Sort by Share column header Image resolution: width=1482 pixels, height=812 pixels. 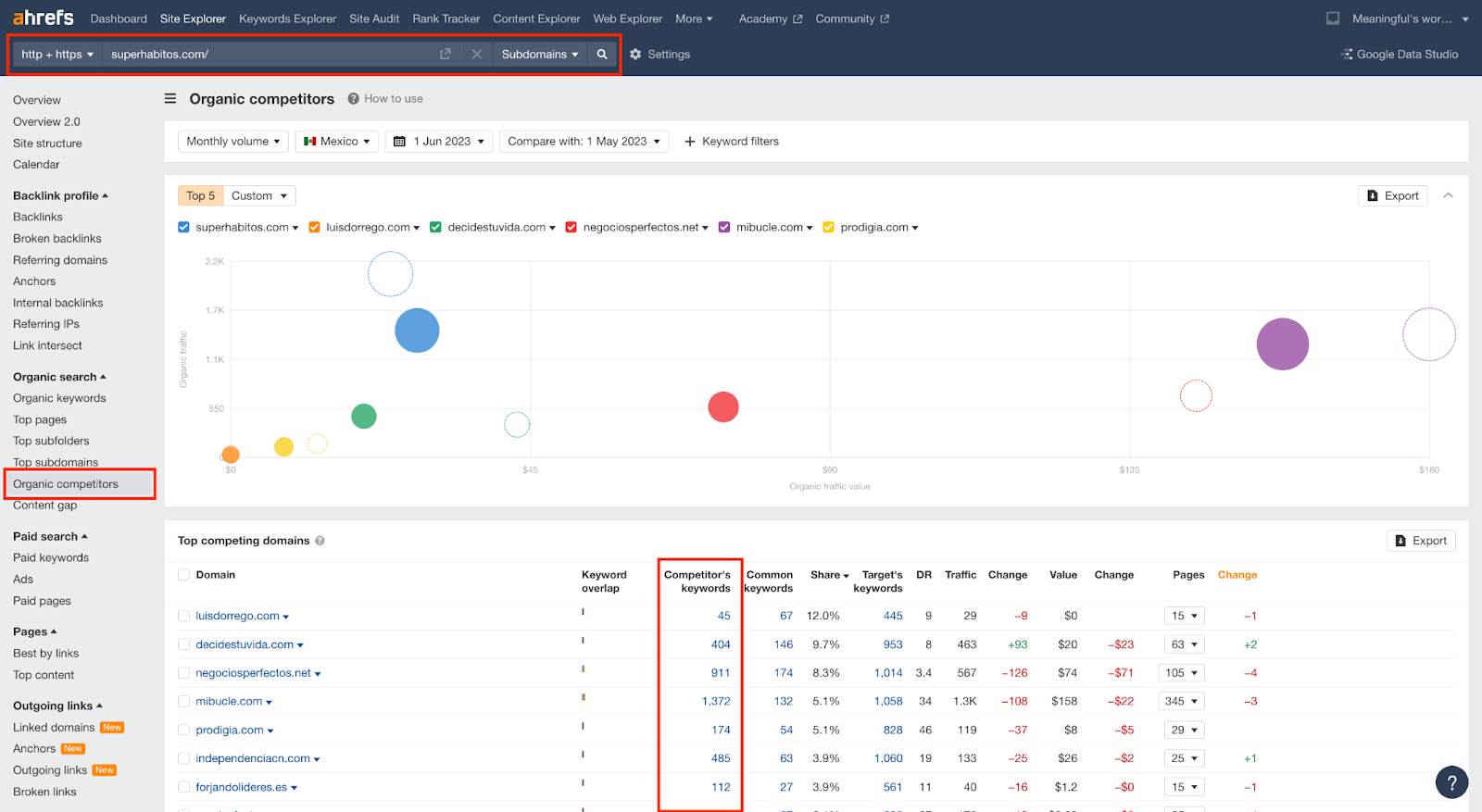[x=829, y=575]
